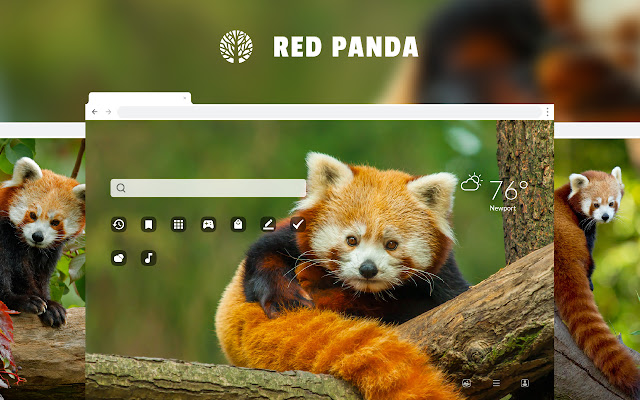Open the games controller icon
Viewport: 640px width, 400px height.
208,224
